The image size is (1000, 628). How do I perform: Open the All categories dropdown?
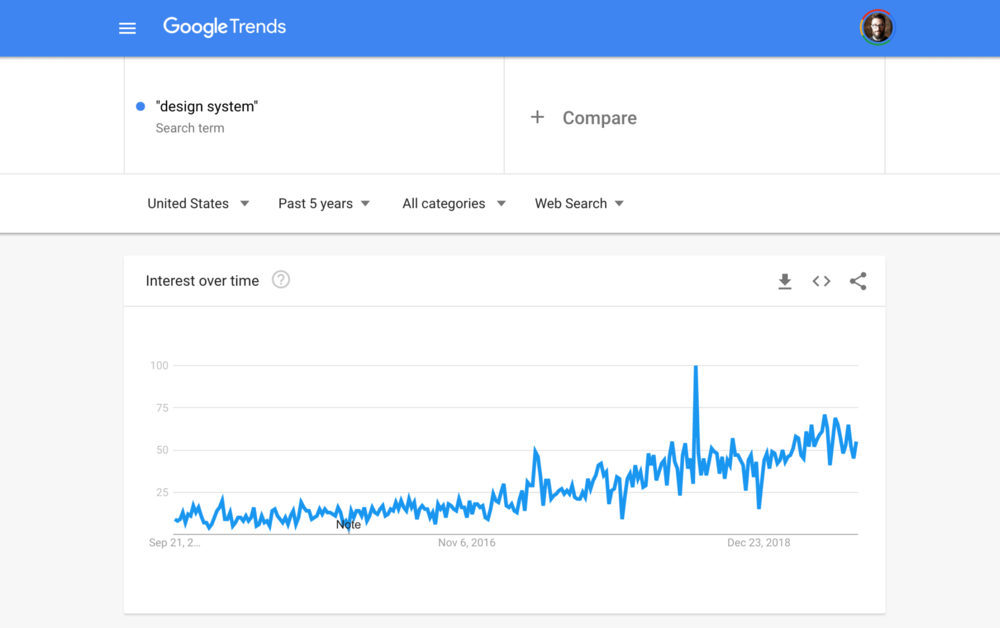(454, 203)
